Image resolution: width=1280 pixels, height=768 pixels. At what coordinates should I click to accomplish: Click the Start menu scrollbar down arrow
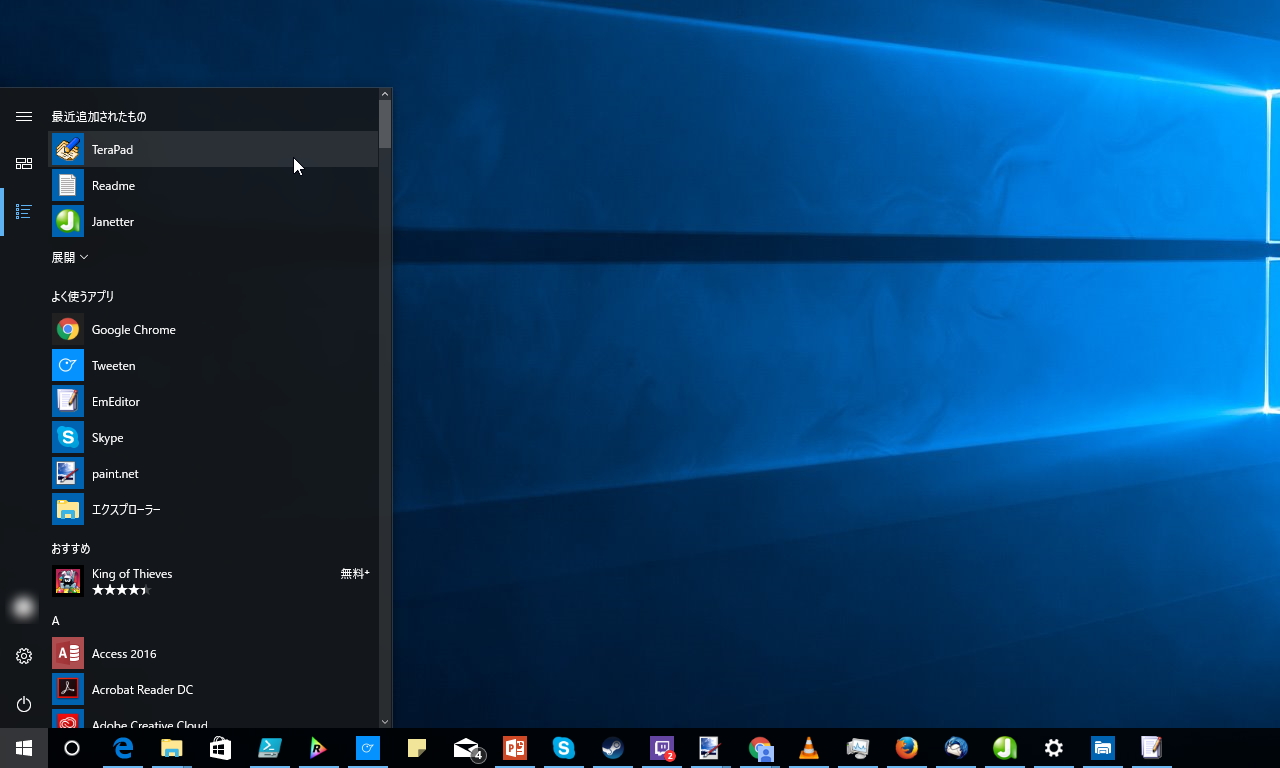click(385, 722)
